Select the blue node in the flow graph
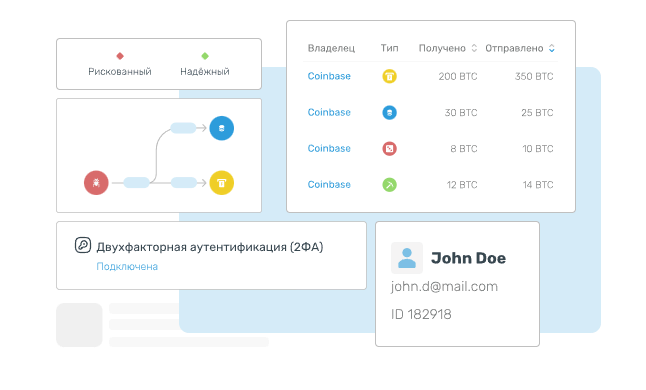Image resolution: width=646 pixels, height=390 pixels. click(222, 128)
